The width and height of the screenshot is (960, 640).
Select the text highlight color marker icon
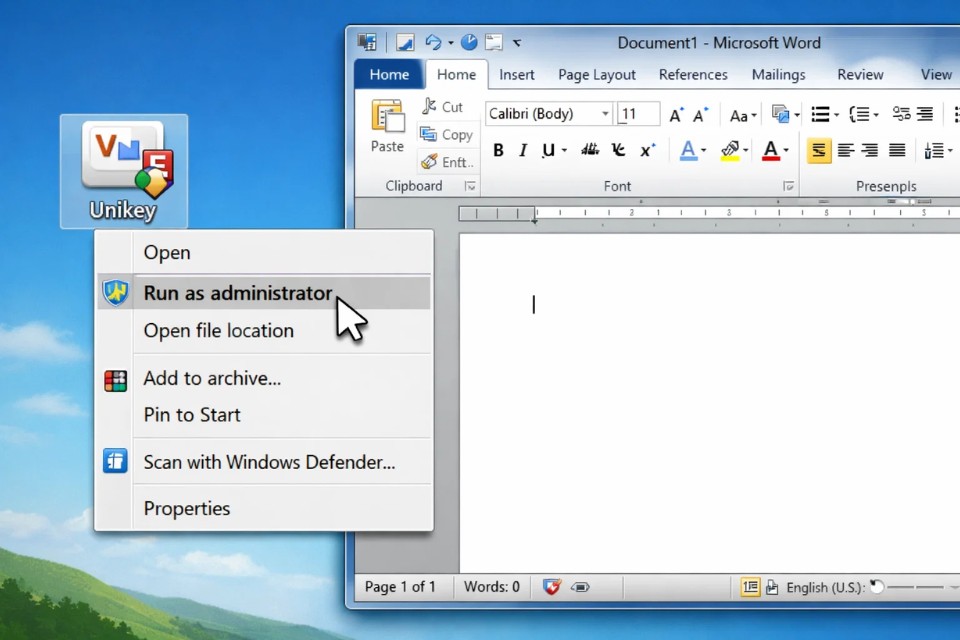pyautogui.click(x=729, y=150)
